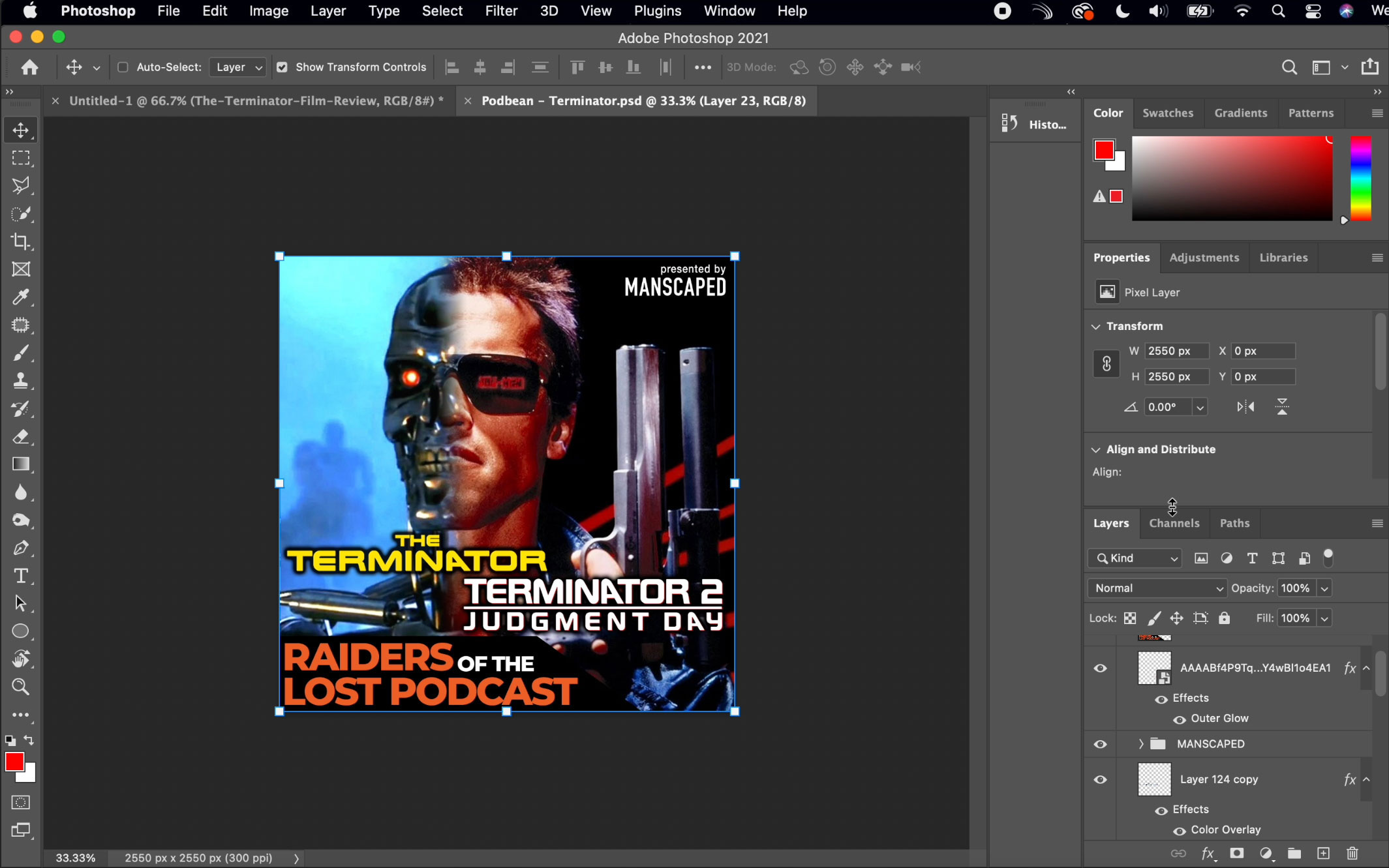
Task: Select the Ellipse shape tool
Action: [x=21, y=631]
